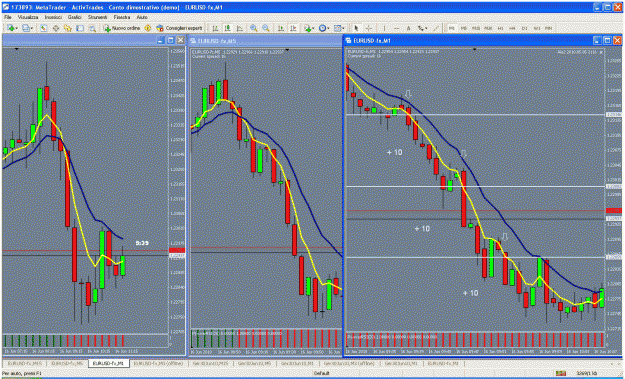625x379 pixels.
Task: Set timeframe to MN
Action: [548, 28]
